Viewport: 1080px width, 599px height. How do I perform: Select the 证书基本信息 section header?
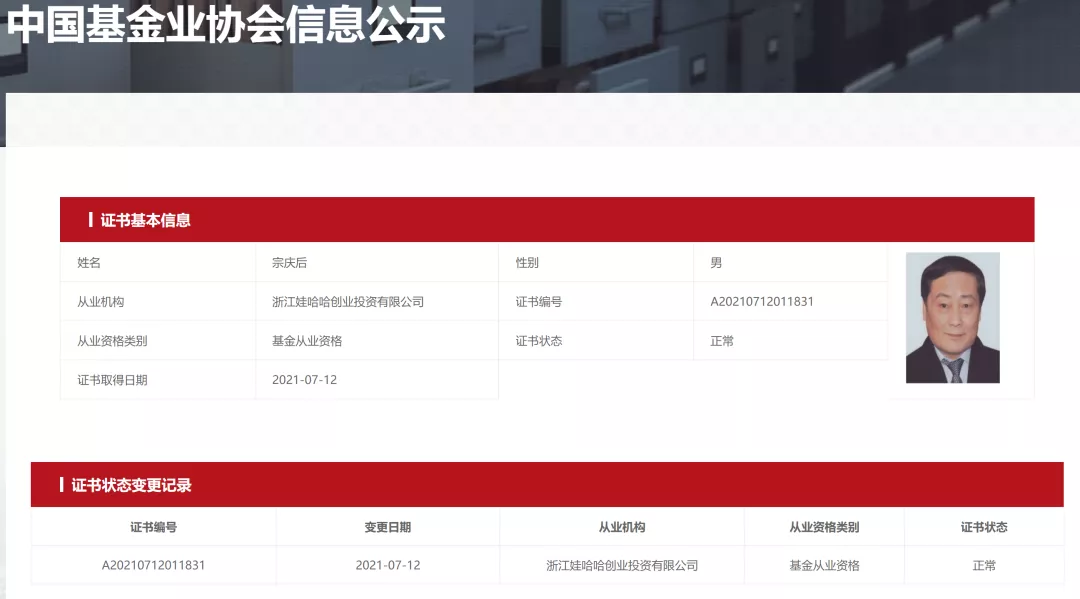547,220
